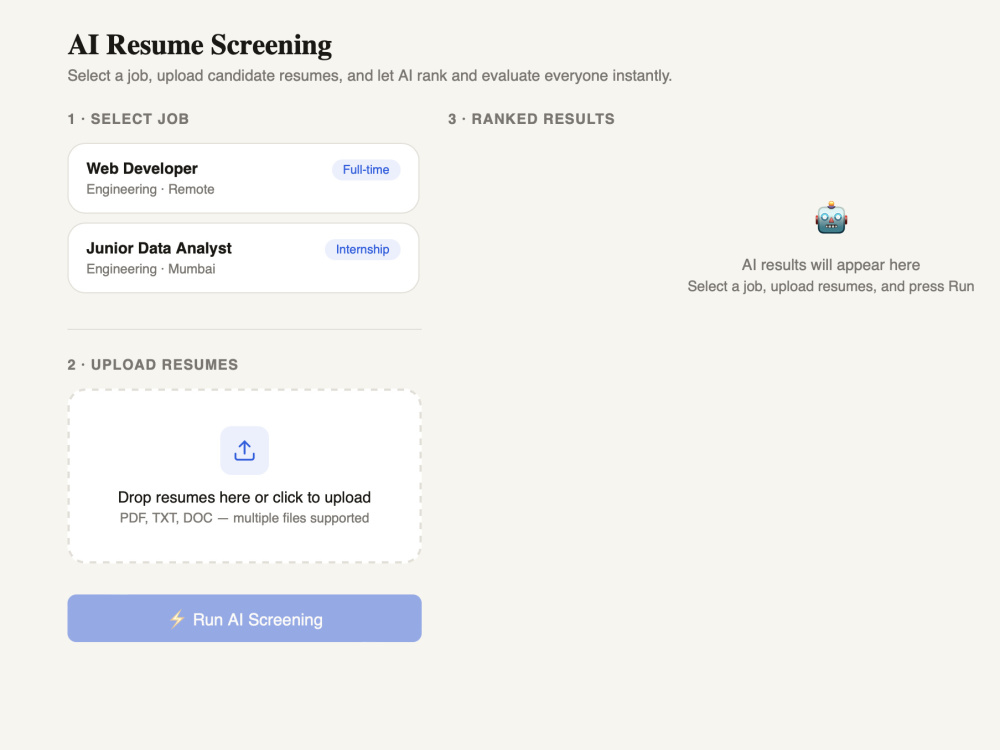Open the resume drop zone to upload
Image resolution: width=1000 pixels, height=750 pixels.
(244, 476)
